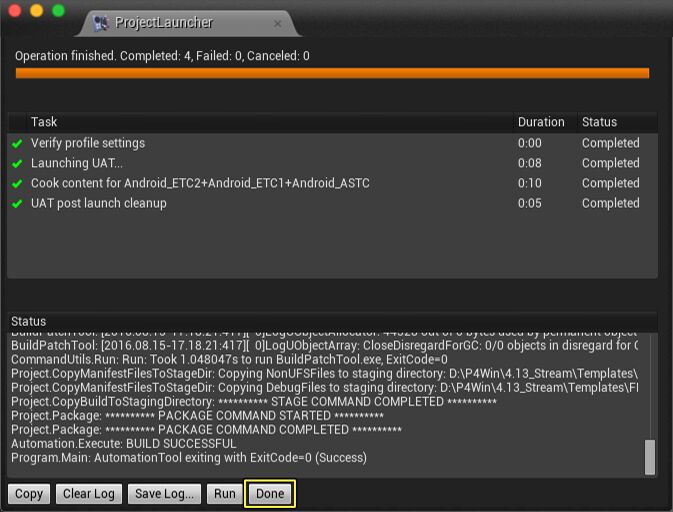Click Completed status of Verify profile settings
Screen dimensions: 673x512
pyautogui.click(x=610, y=143)
